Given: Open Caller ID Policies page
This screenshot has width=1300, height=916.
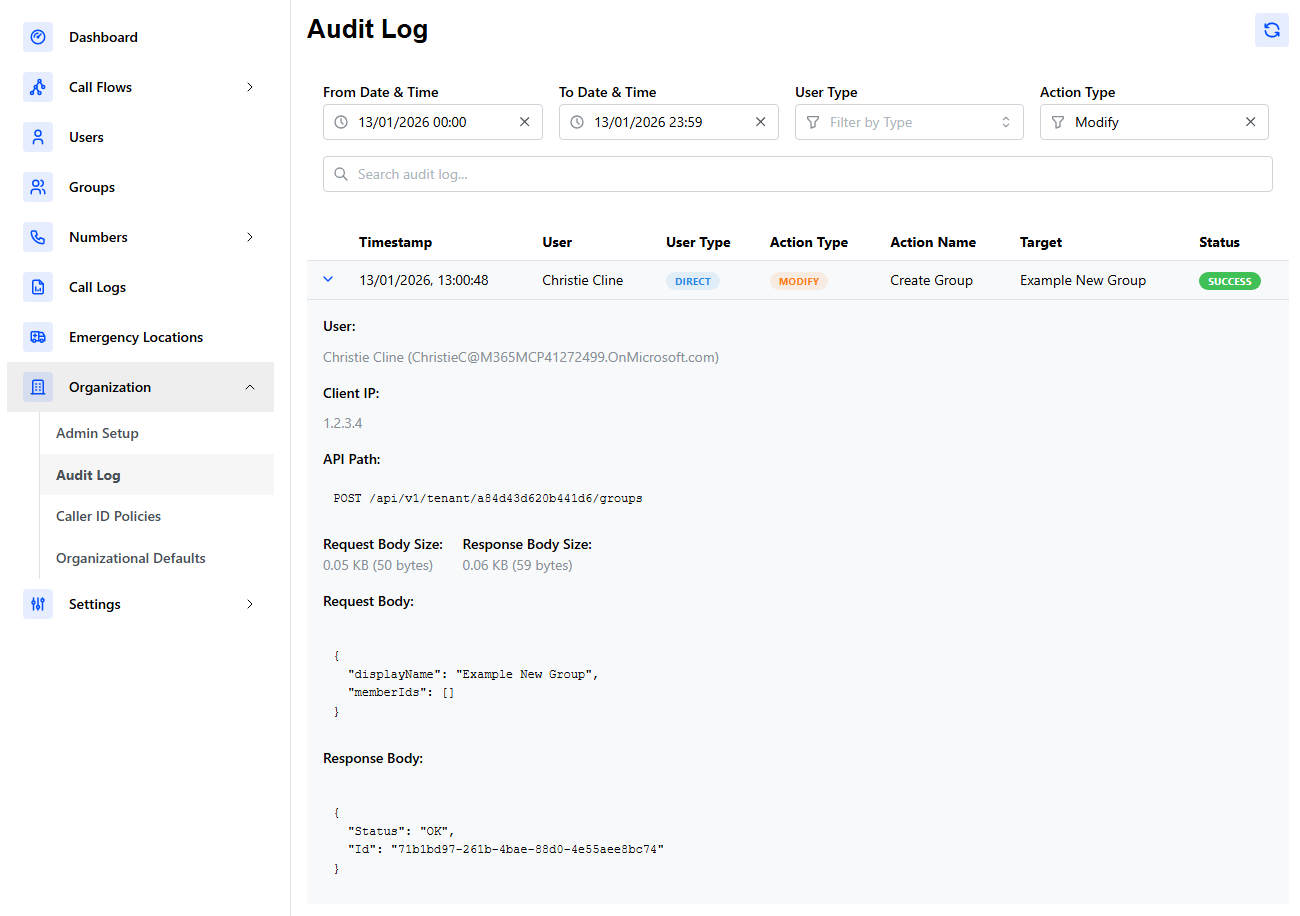Looking at the screenshot, I should [x=108, y=516].
